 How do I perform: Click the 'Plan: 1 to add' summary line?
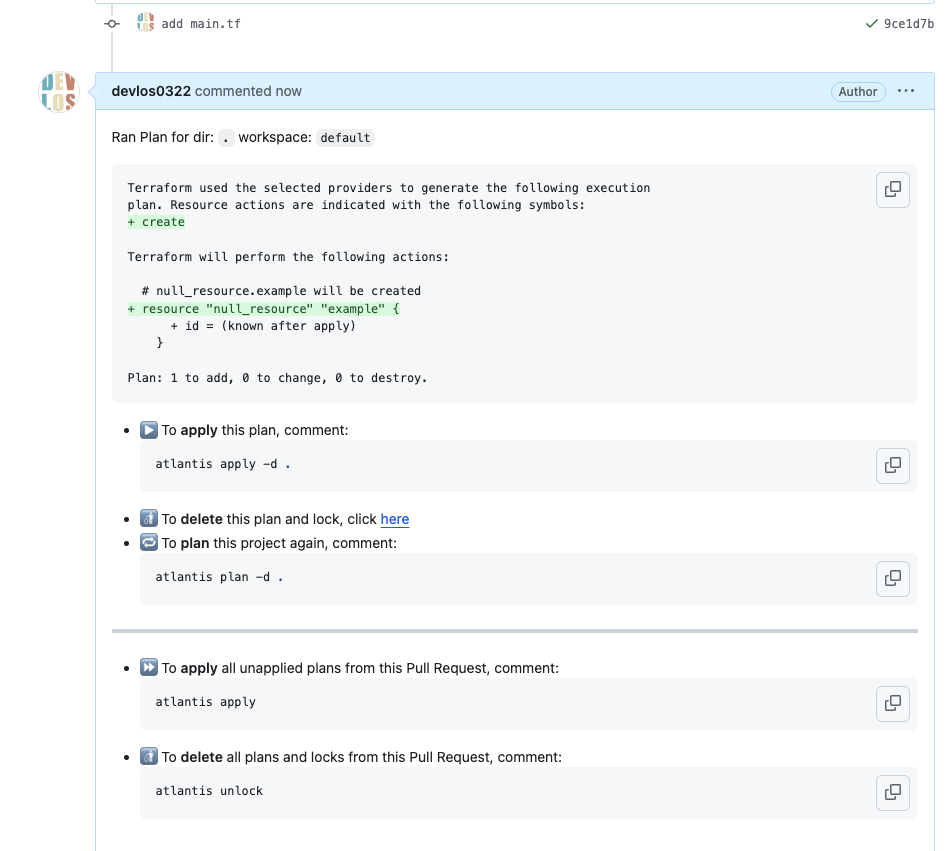pyautogui.click(x=278, y=378)
